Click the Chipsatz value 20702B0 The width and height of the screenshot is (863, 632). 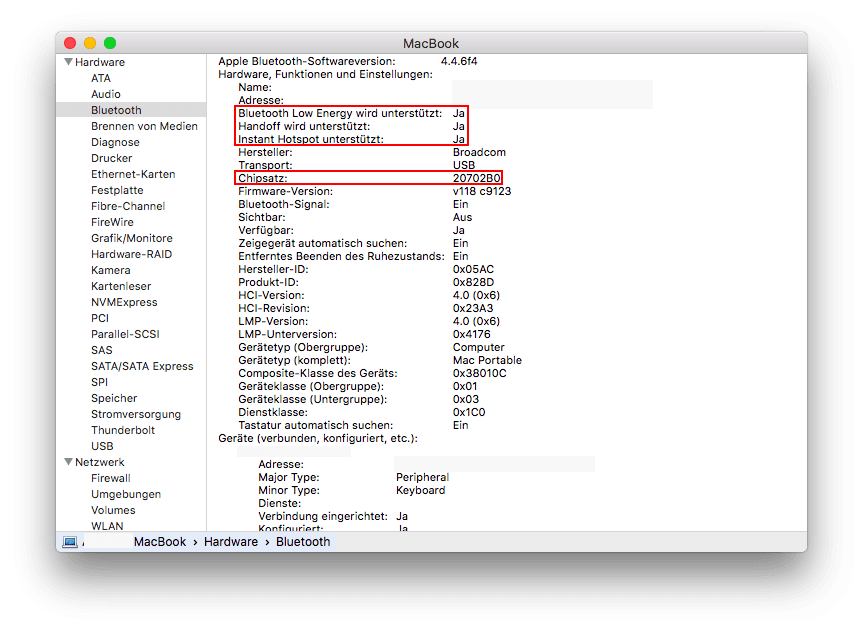click(x=477, y=178)
